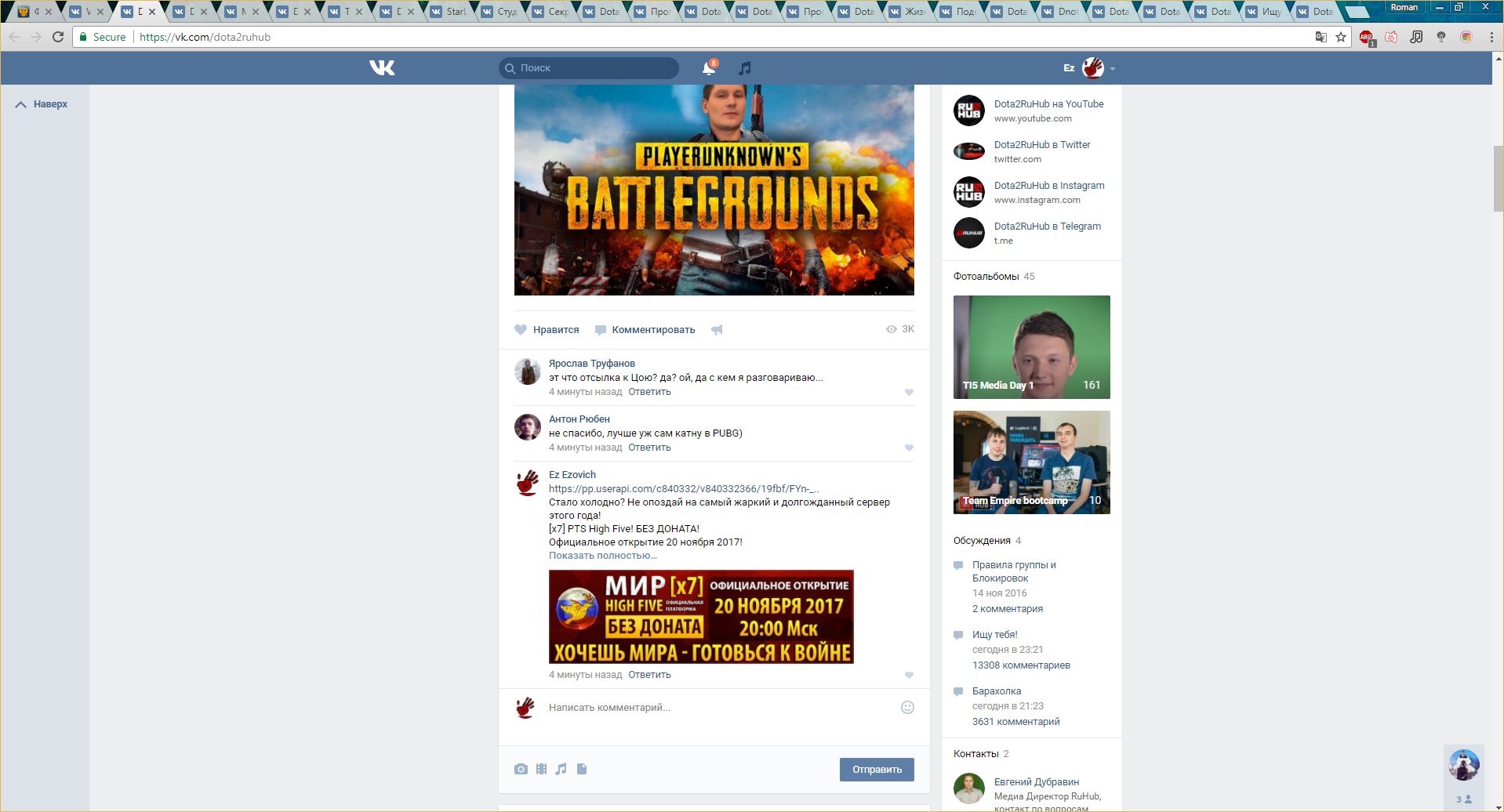Open Антон Рюбен's avatar
This screenshot has width=1504, height=812.
pyautogui.click(x=528, y=427)
